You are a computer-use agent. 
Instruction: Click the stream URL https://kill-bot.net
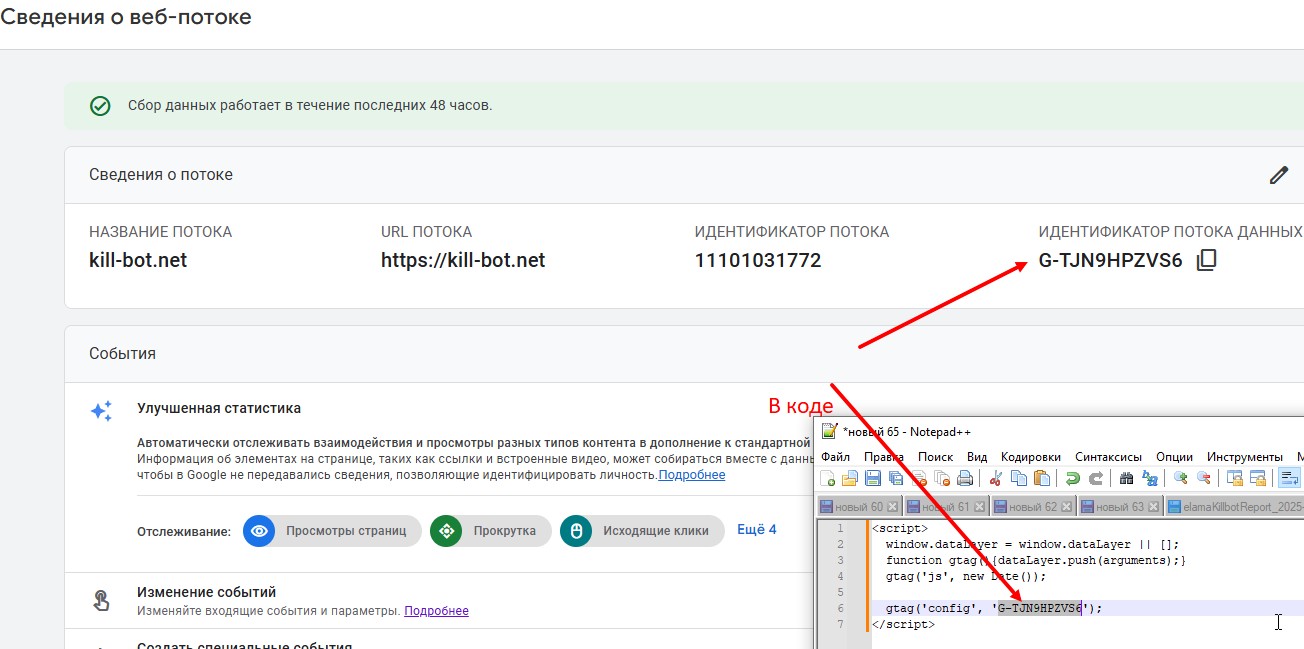[x=463, y=261]
